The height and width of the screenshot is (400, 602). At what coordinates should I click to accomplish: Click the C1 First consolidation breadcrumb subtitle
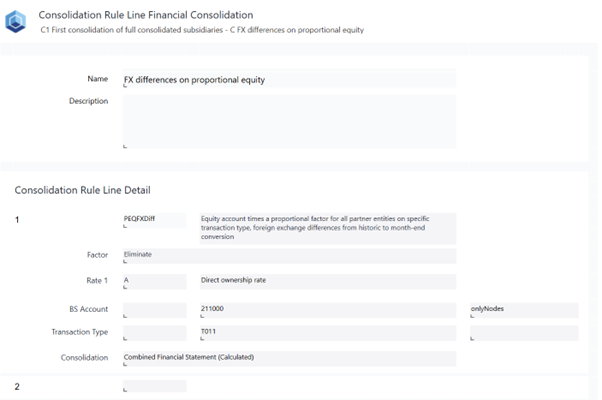[x=202, y=30]
